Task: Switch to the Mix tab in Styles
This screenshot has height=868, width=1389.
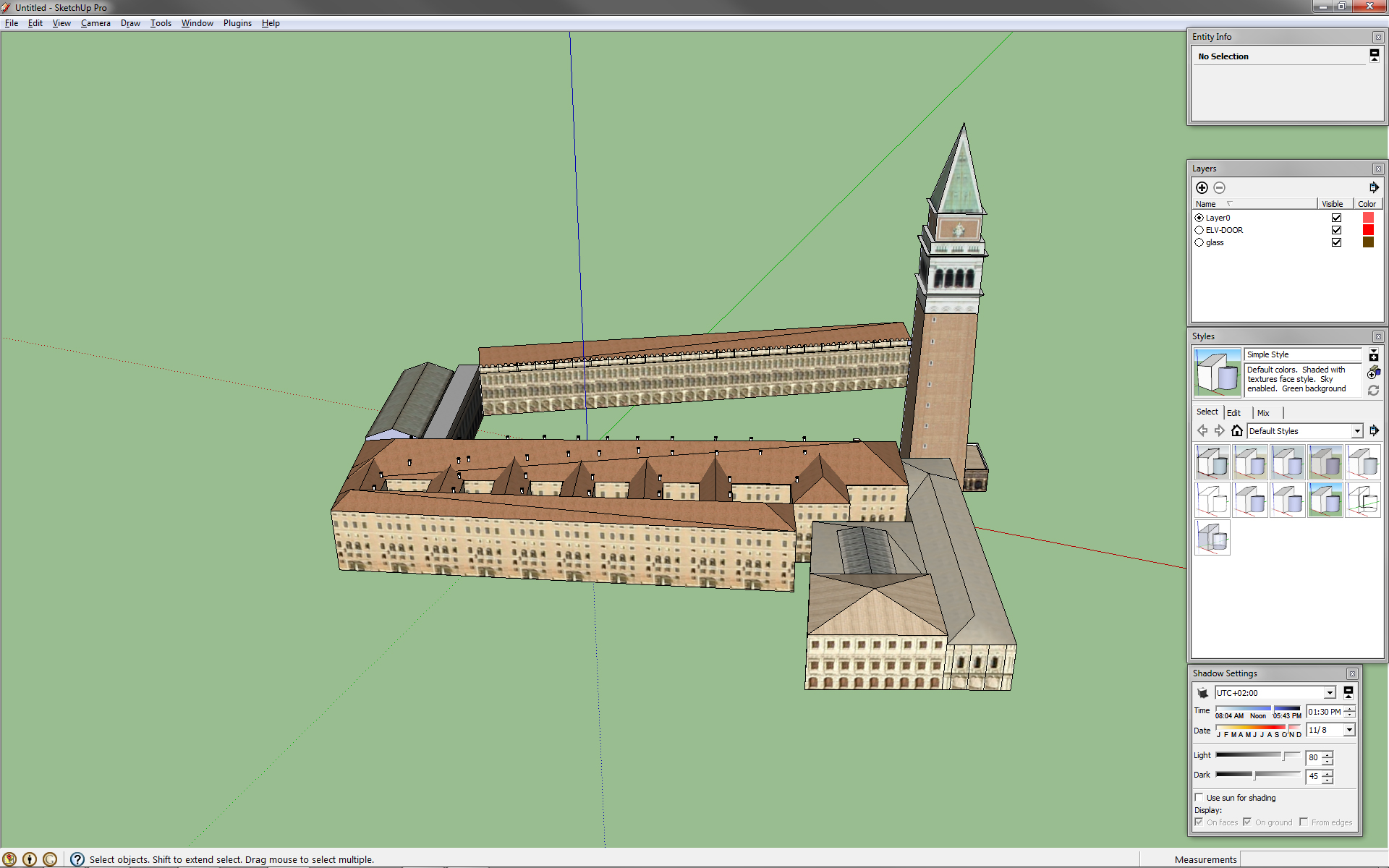Action: coord(1263,413)
